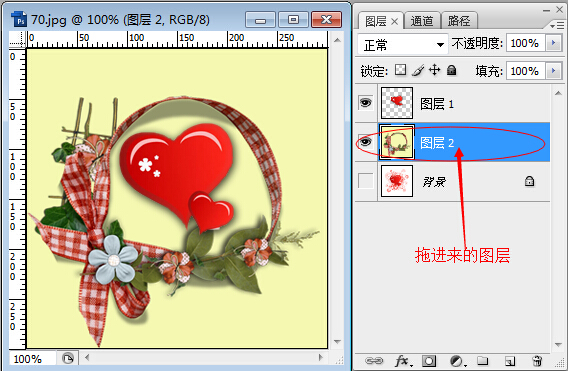Delete layer with trash icon
Image resolution: width=568 pixels, height=371 pixels.
pyautogui.click(x=537, y=361)
